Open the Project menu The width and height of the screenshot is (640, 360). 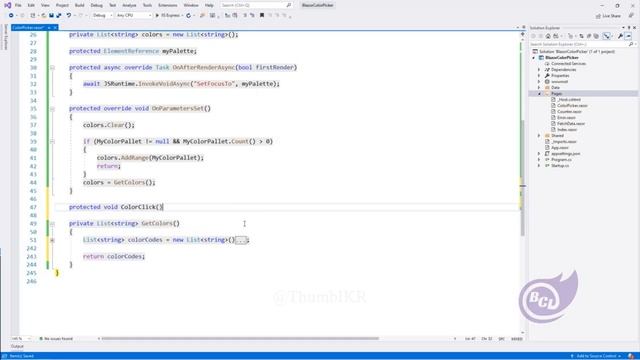(62, 5)
